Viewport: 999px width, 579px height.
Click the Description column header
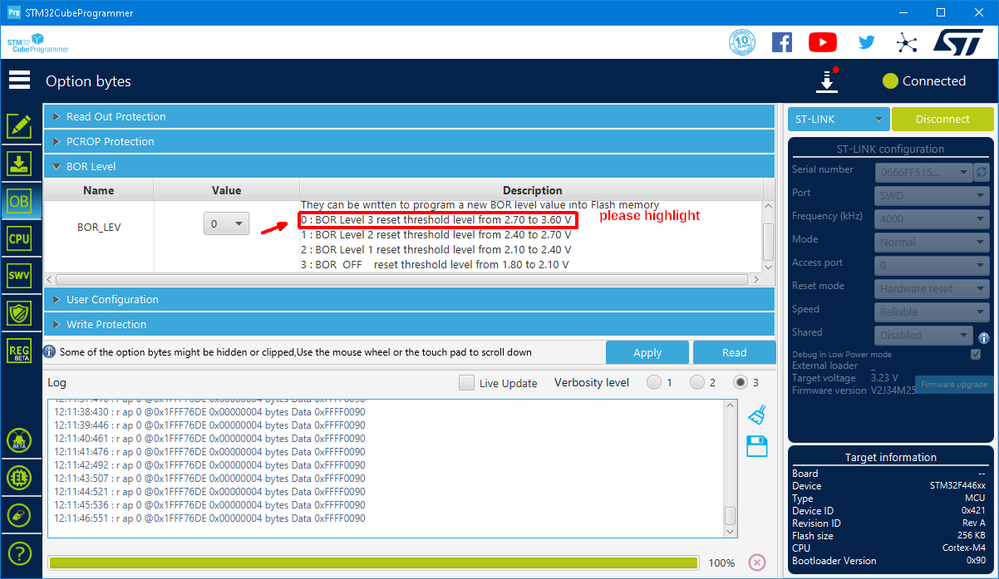coord(532,190)
